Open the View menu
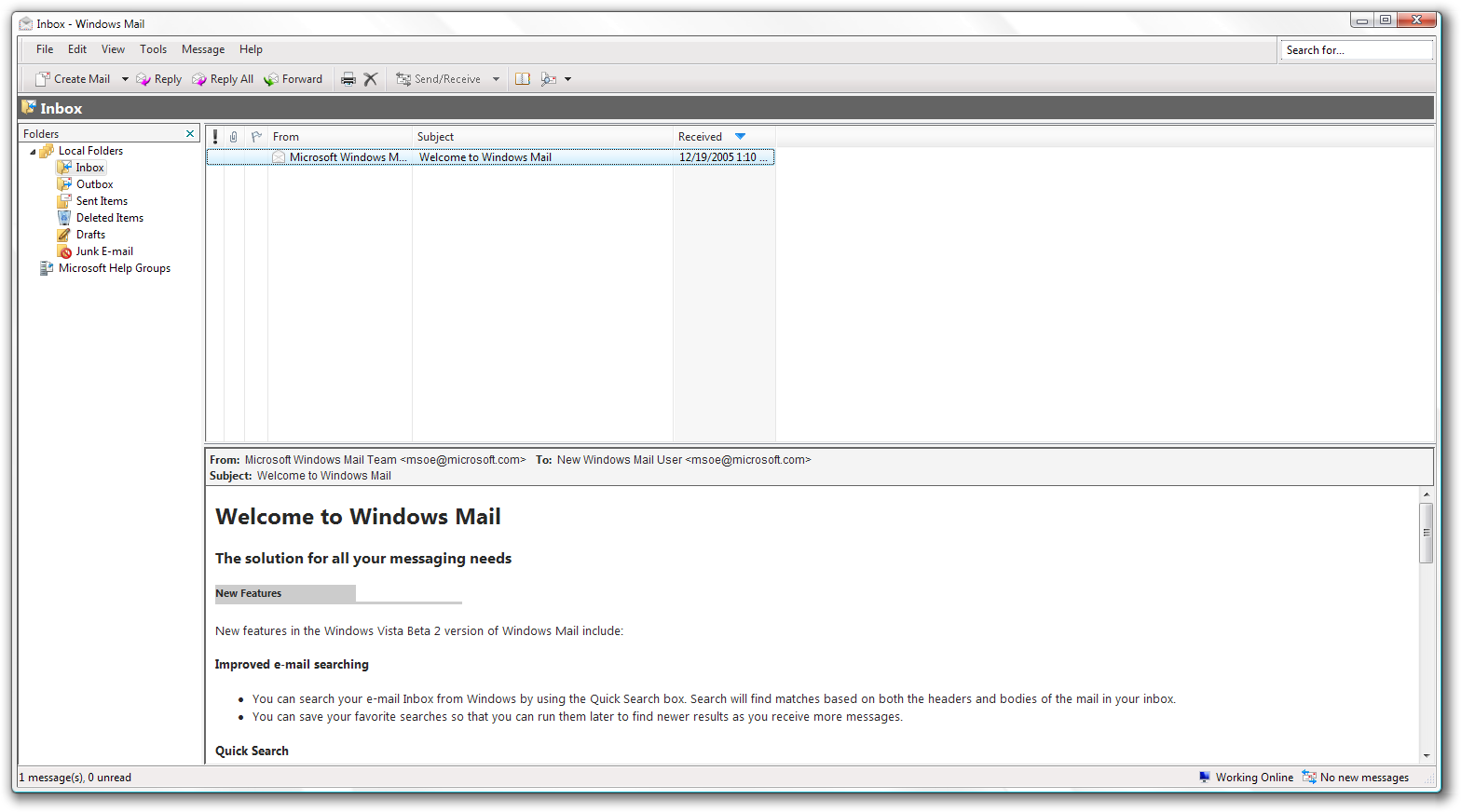The height and width of the screenshot is (812, 1461). [x=113, y=49]
